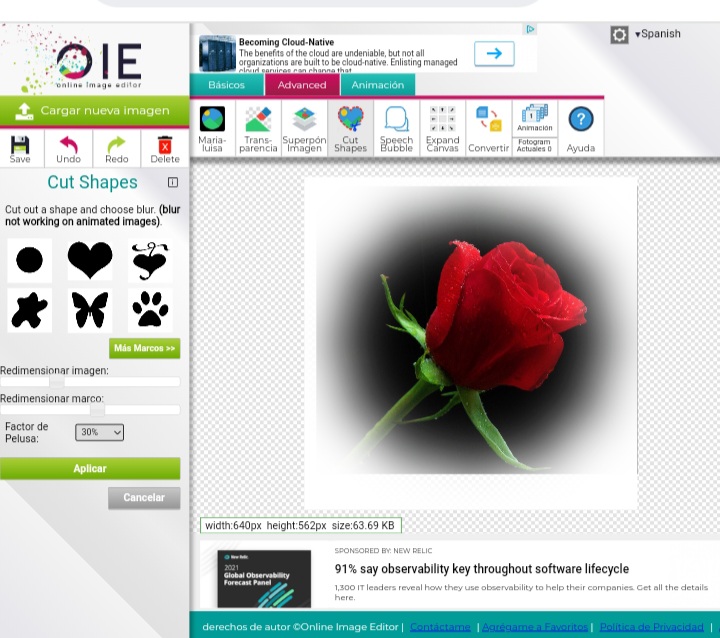720x638 pixels.
Task: Pick the butterfly cut shape
Action: [x=90, y=310]
